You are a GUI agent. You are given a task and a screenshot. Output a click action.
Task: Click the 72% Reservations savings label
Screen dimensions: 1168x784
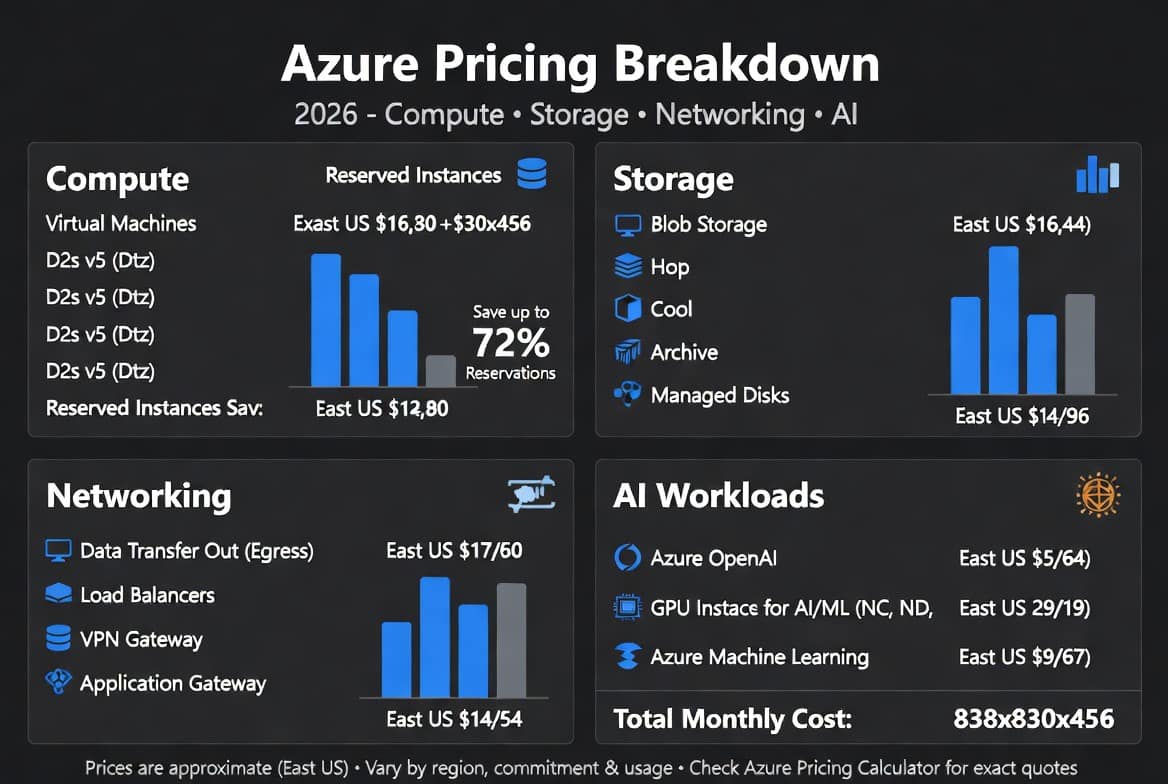[511, 343]
